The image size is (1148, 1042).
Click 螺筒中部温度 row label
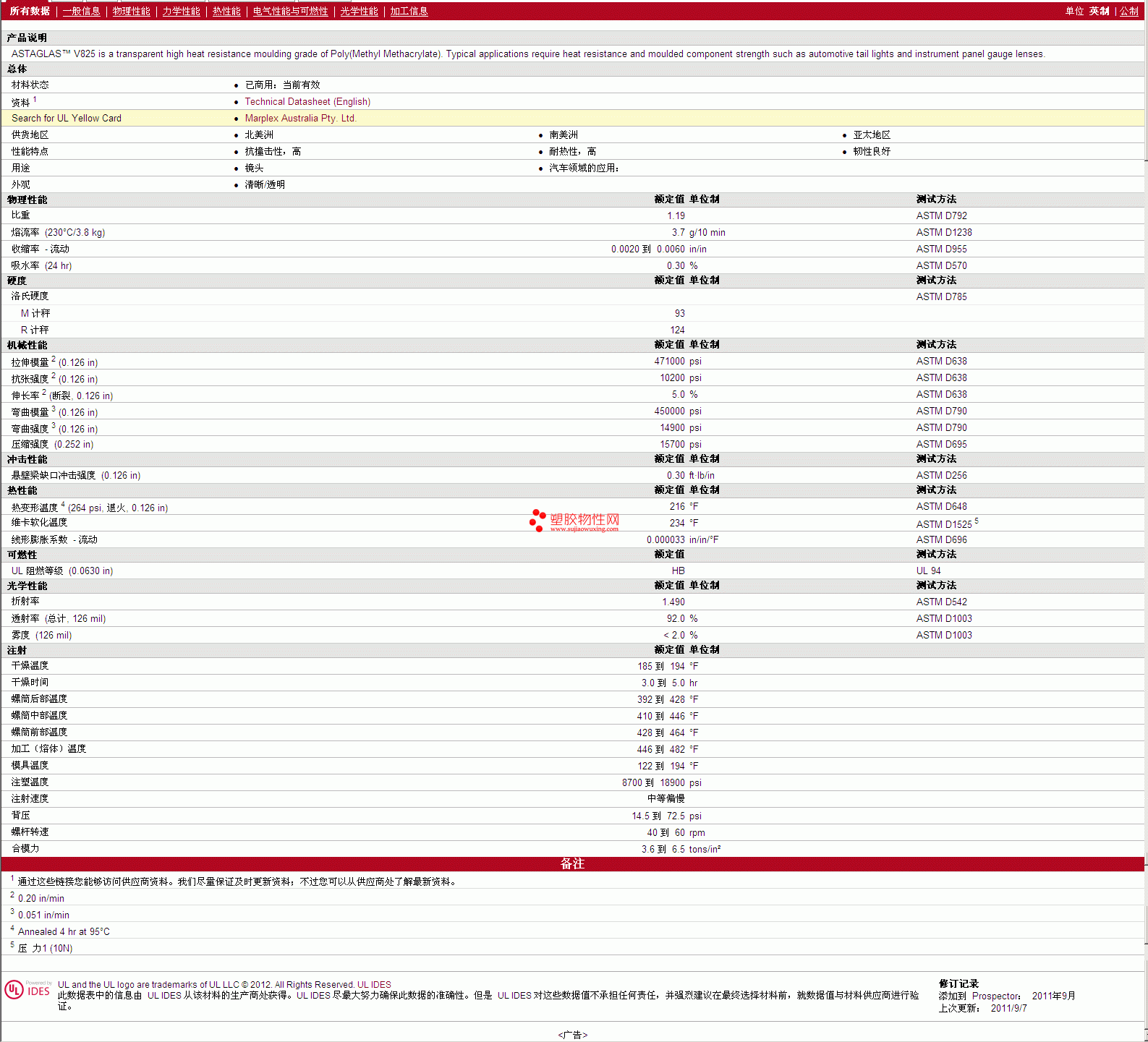39,715
